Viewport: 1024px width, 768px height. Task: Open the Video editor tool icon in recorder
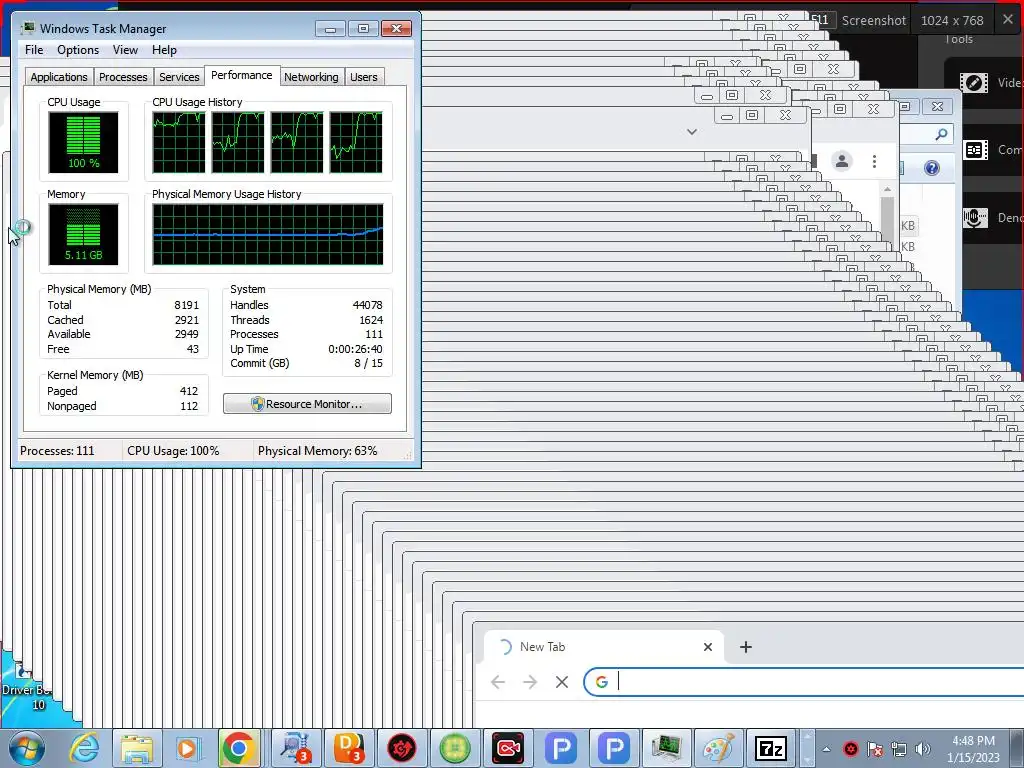pyautogui.click(x=973, y=83)
